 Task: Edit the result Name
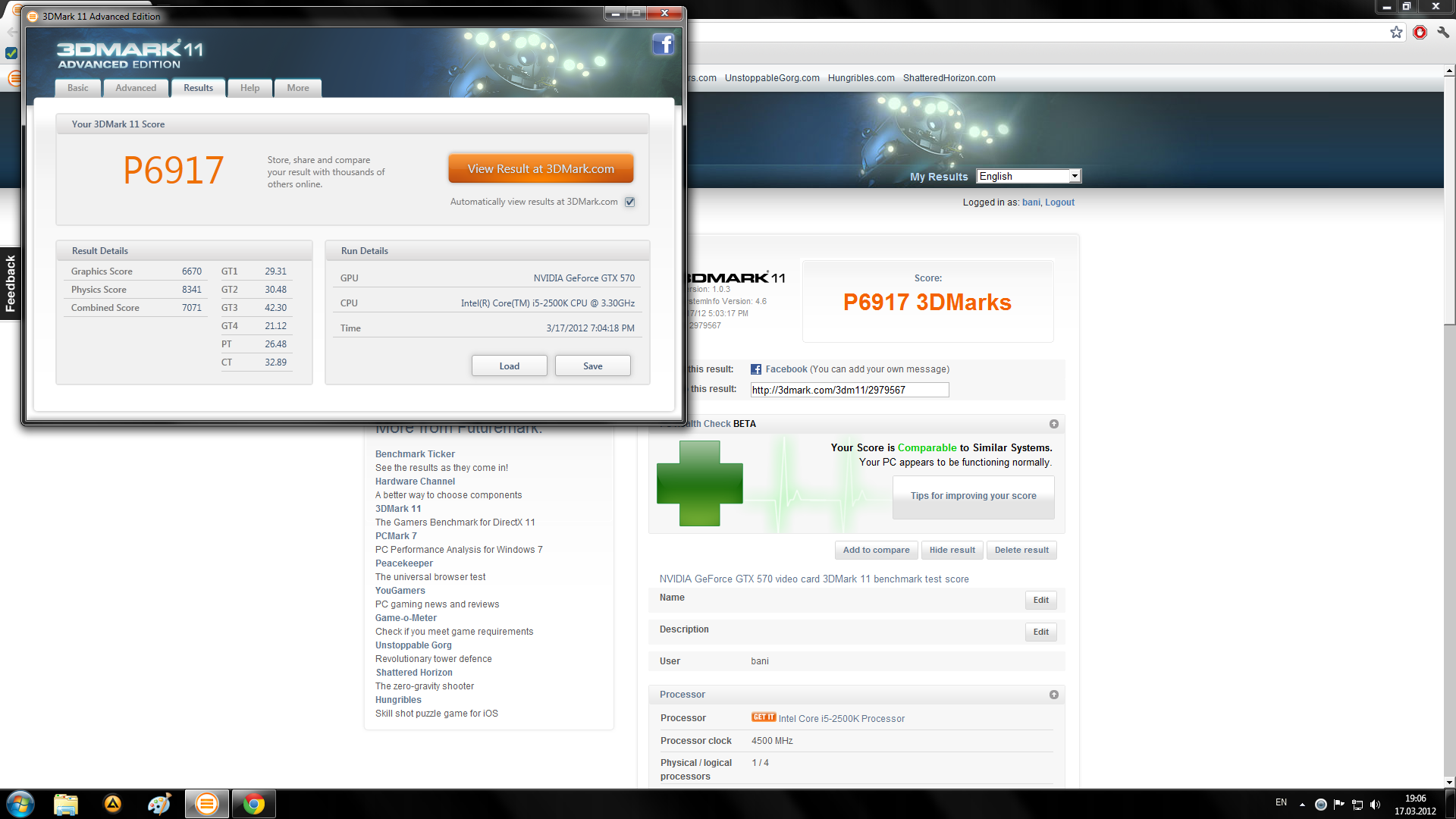(x=1041, y=601)
